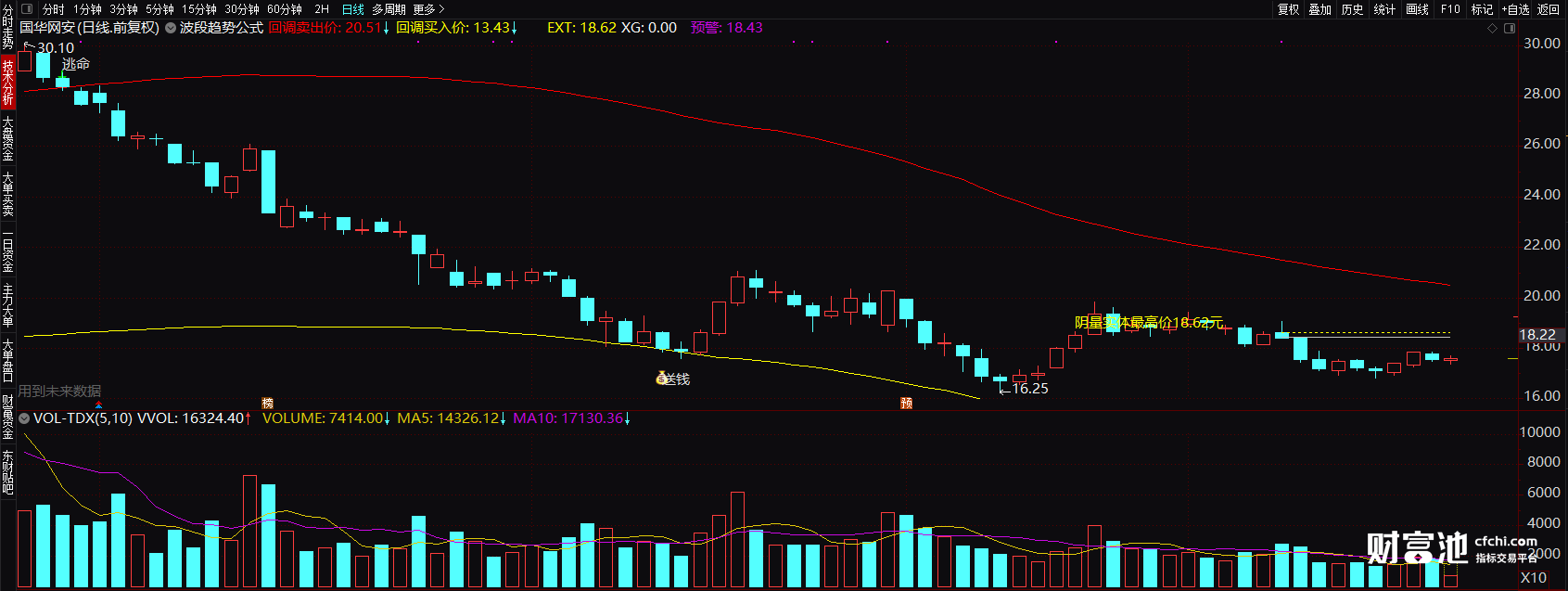
Task: Select the 1分钟 period
Action: pos(87,9)
